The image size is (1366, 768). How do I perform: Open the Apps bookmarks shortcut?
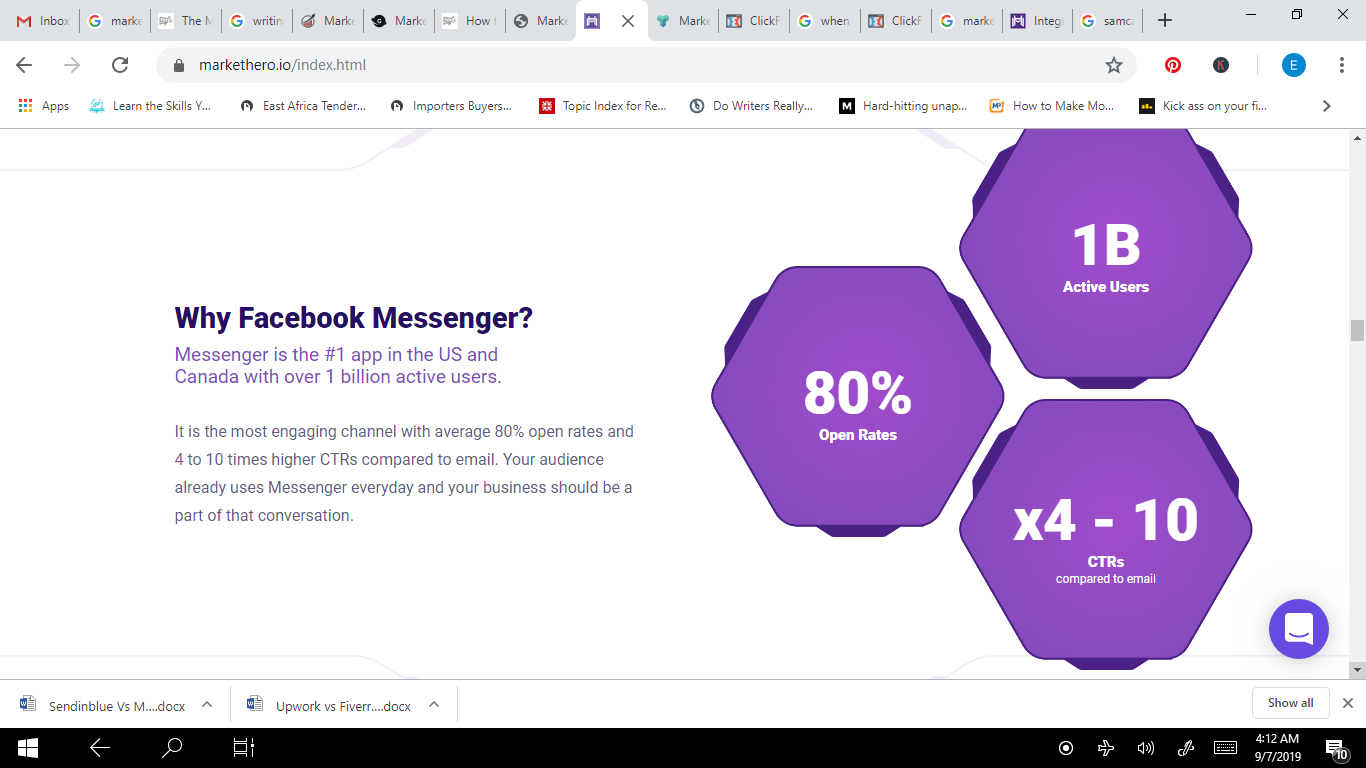[x=45, y=106]
